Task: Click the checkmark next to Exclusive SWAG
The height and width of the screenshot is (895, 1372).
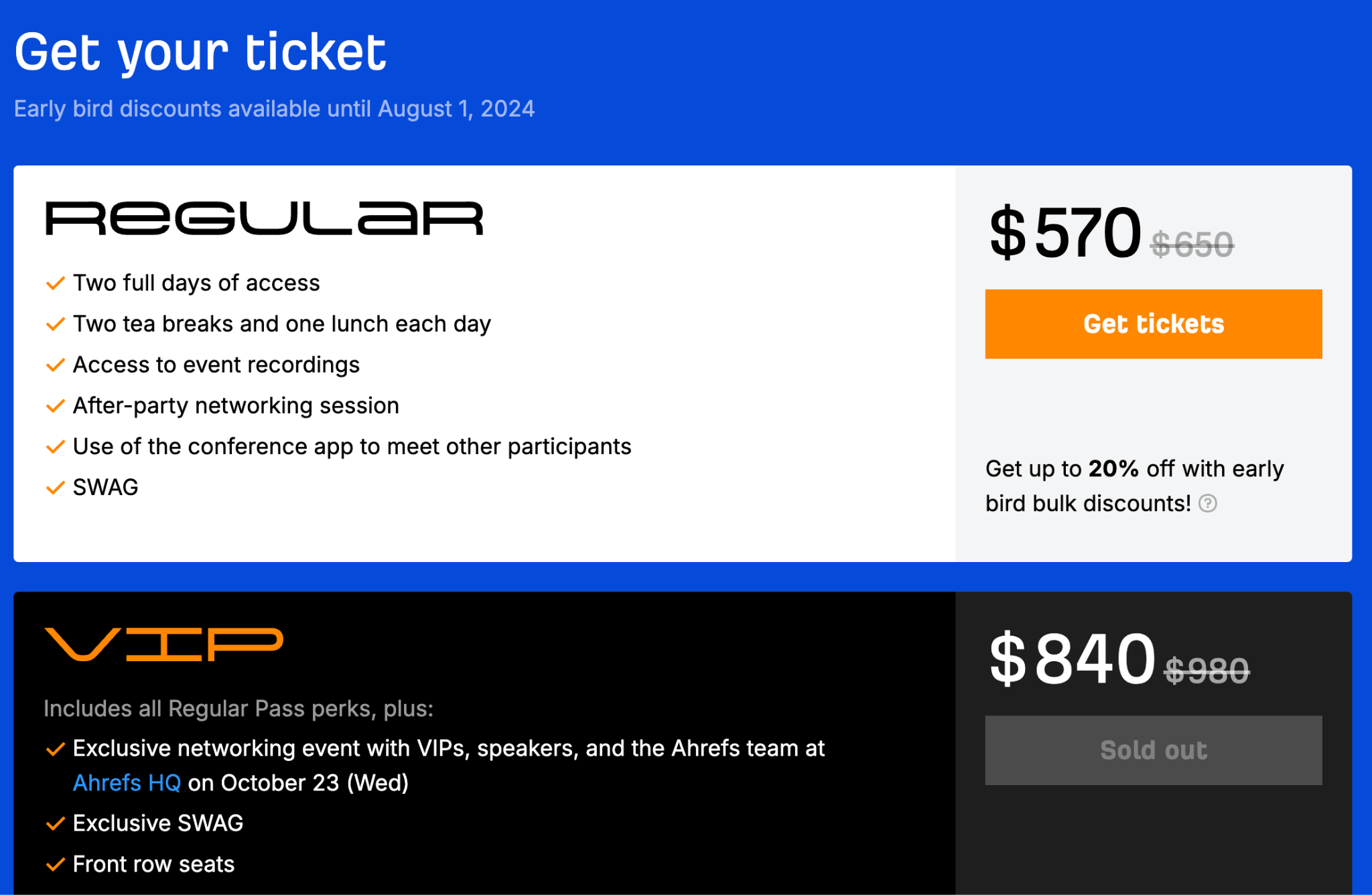Action: (55, 823)
